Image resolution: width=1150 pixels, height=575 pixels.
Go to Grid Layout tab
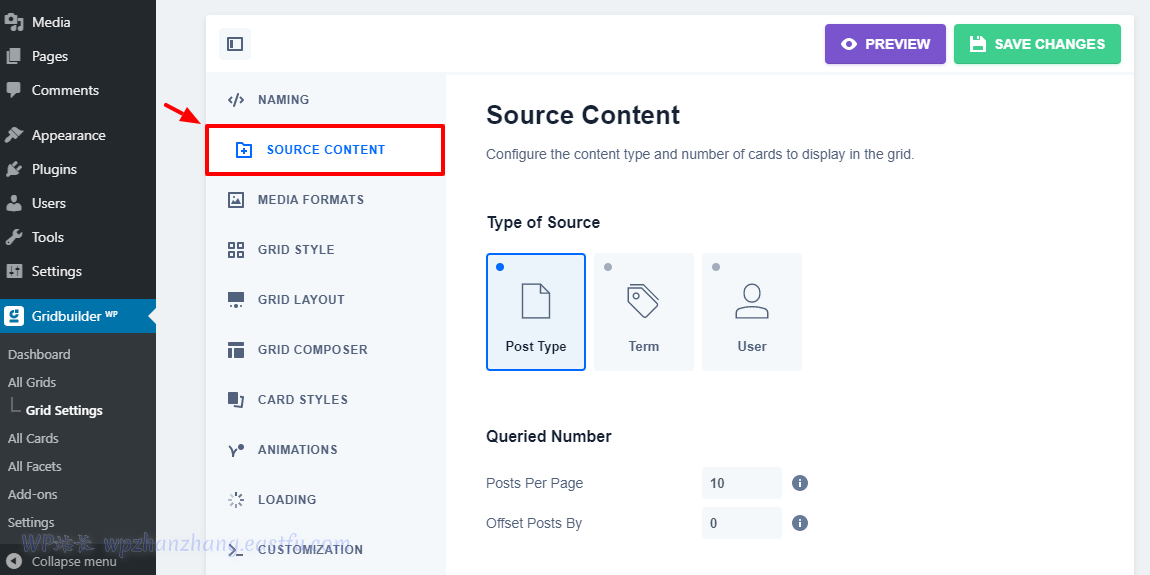[325, 299]
